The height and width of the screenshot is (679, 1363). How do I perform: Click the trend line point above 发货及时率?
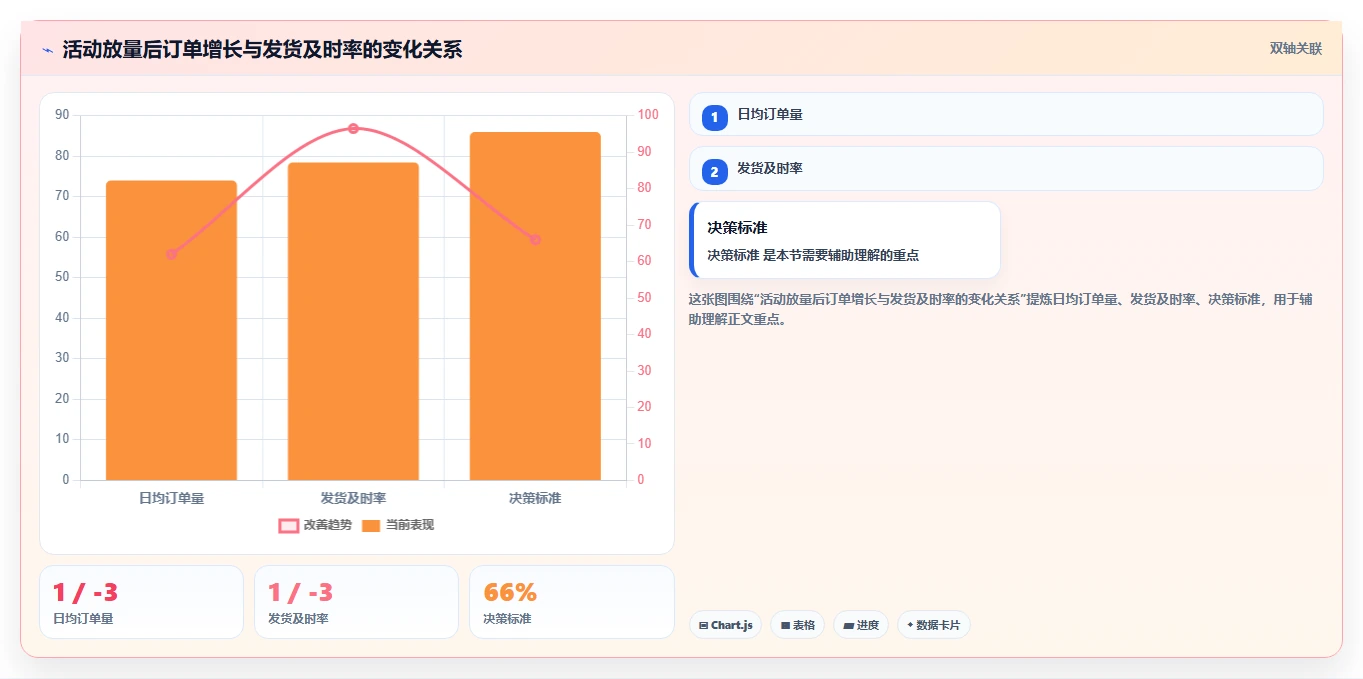(353, 129)
